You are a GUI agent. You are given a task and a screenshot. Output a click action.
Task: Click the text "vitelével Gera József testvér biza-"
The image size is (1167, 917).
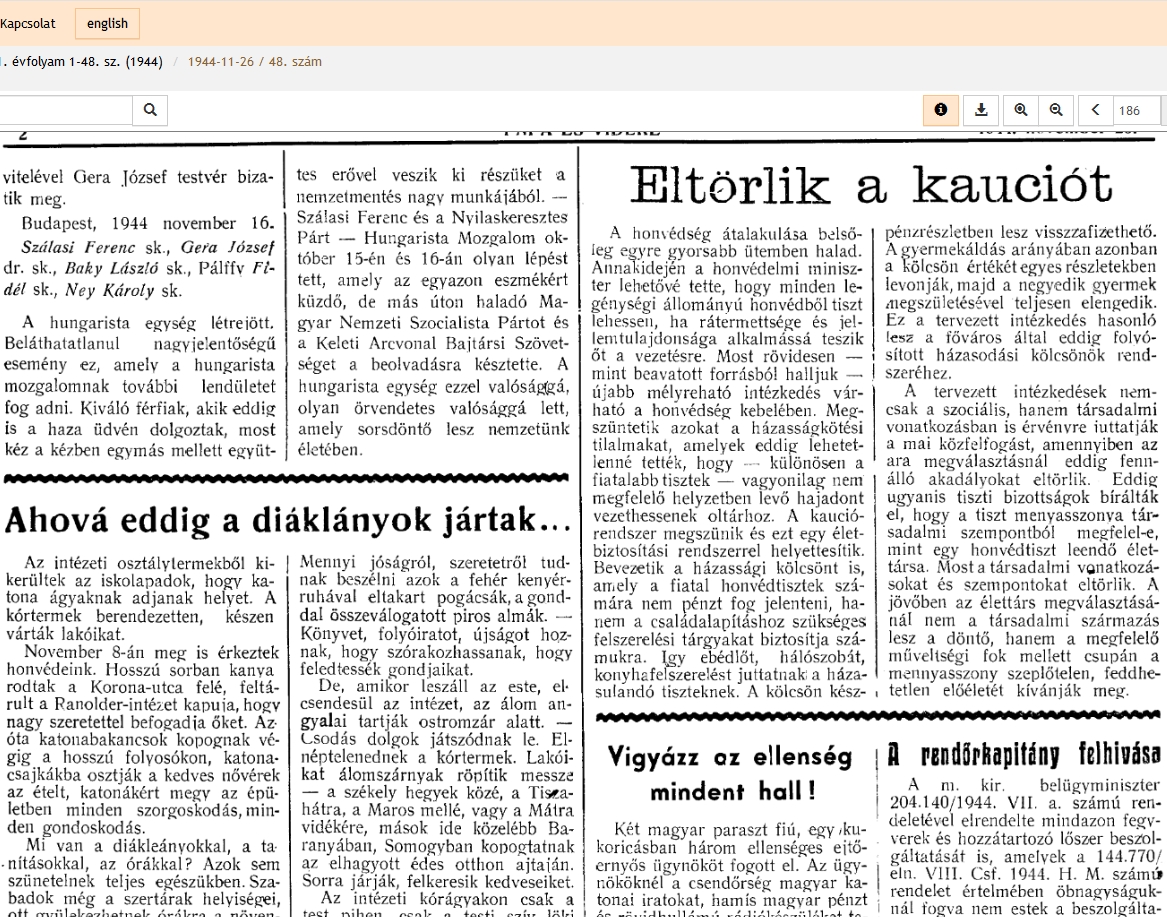click(x=138, y=177)
